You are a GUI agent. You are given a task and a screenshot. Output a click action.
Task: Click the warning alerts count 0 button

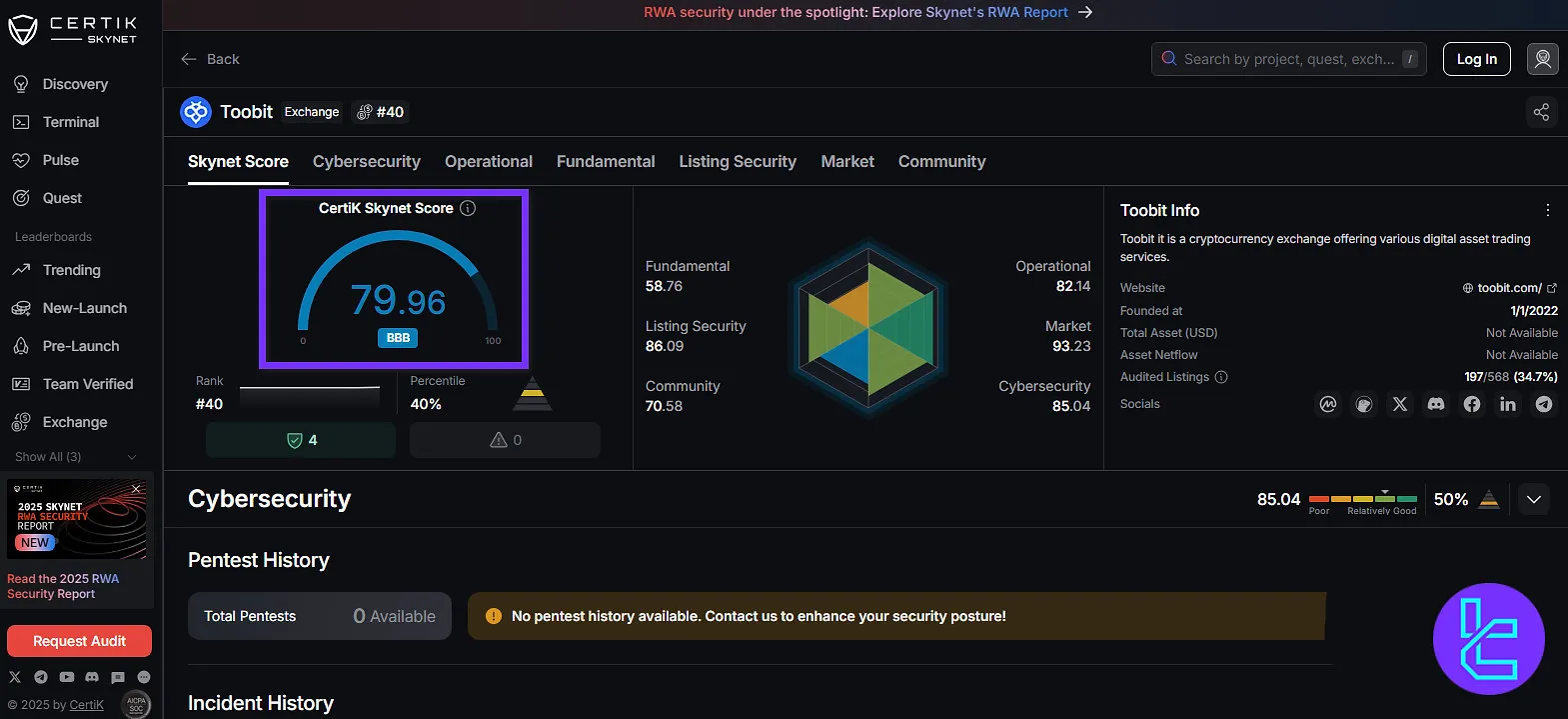(505, 440)
